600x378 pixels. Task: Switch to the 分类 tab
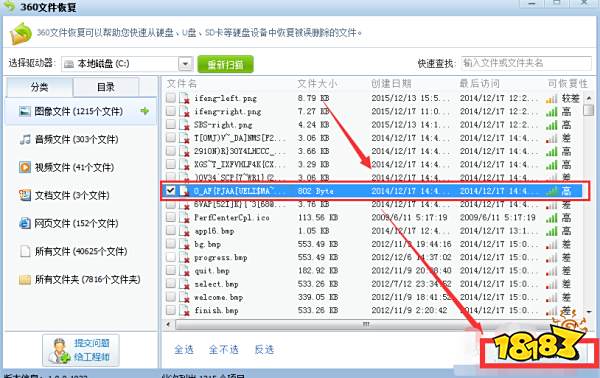[x=39, y=87]
